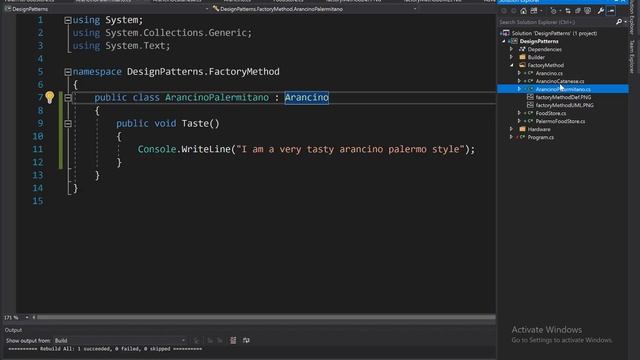The width and height of the screenshot is (640, 360).
Task: Click Go to Next Message output icon
Action: (220, 340)
